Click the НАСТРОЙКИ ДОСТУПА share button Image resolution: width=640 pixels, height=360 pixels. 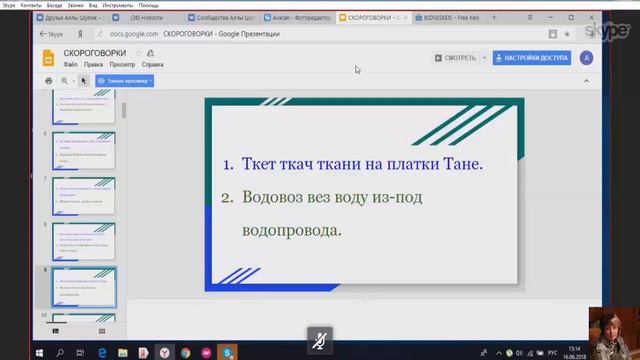coord(531,58)
